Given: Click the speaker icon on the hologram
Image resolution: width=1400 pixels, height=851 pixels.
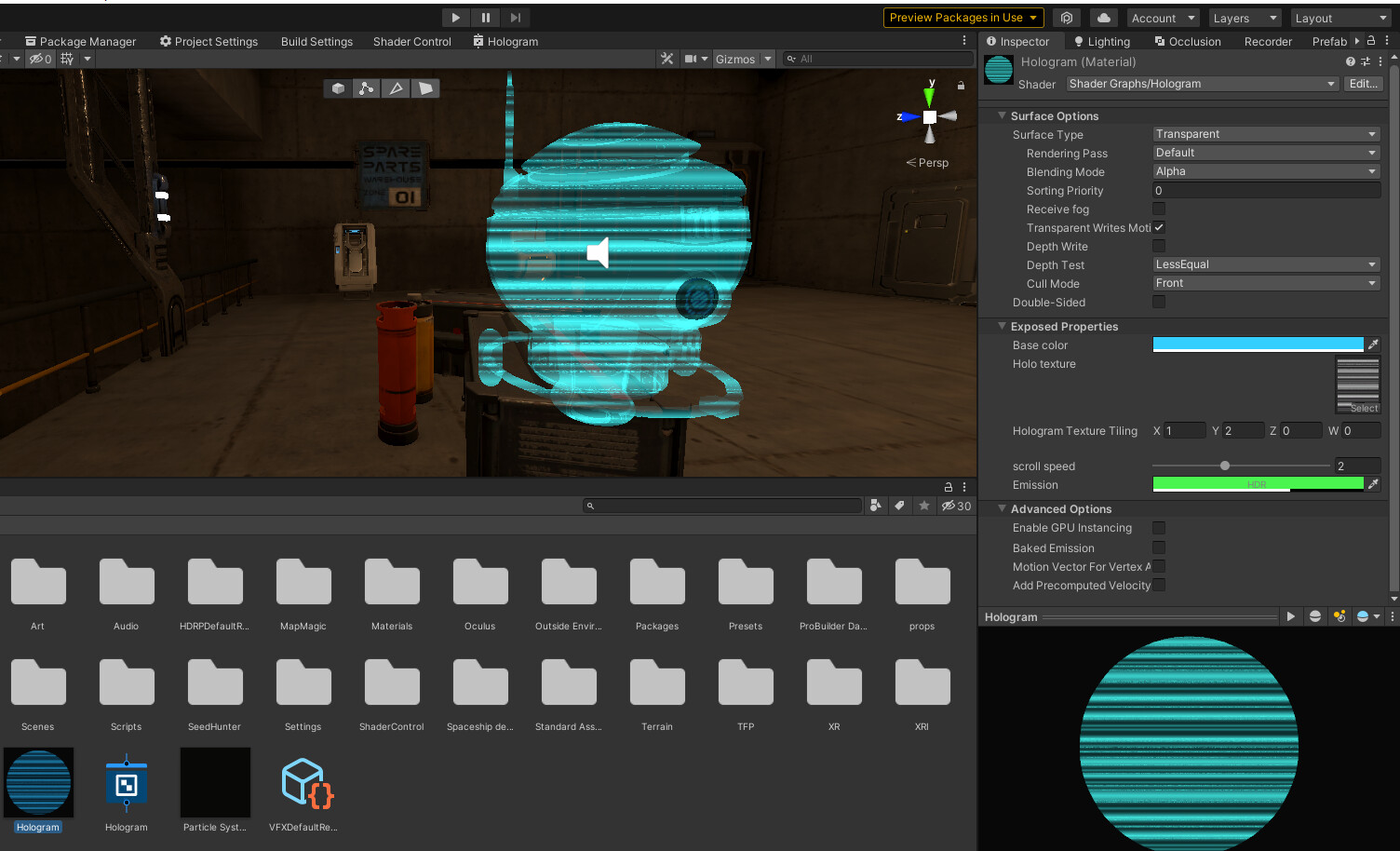Looking at the screenshot, I should 597,251.
